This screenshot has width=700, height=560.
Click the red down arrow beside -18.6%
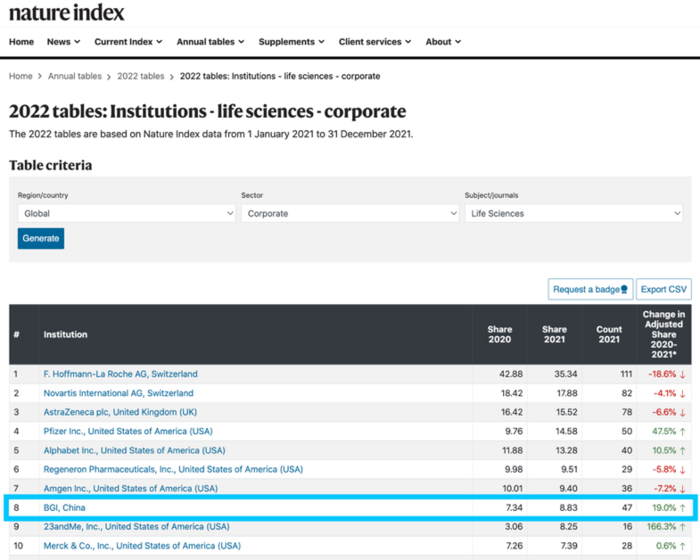tap(682, 374)
